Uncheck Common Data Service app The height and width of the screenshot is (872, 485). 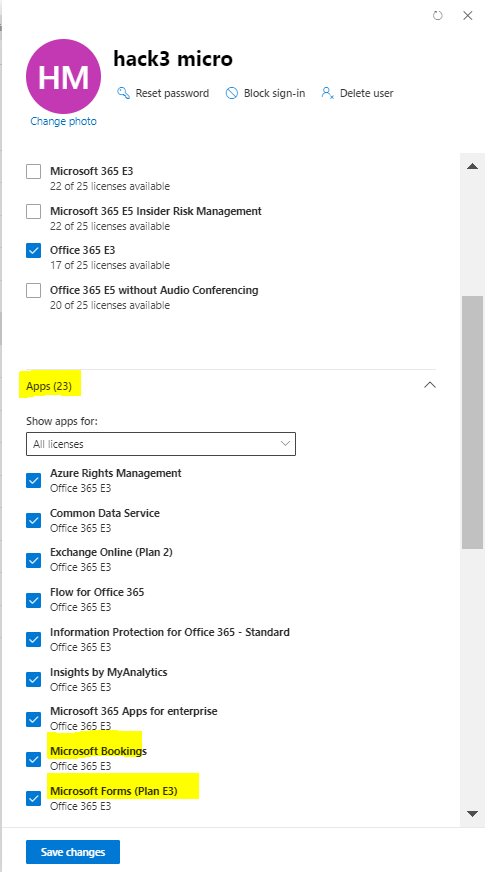[33, 520]
